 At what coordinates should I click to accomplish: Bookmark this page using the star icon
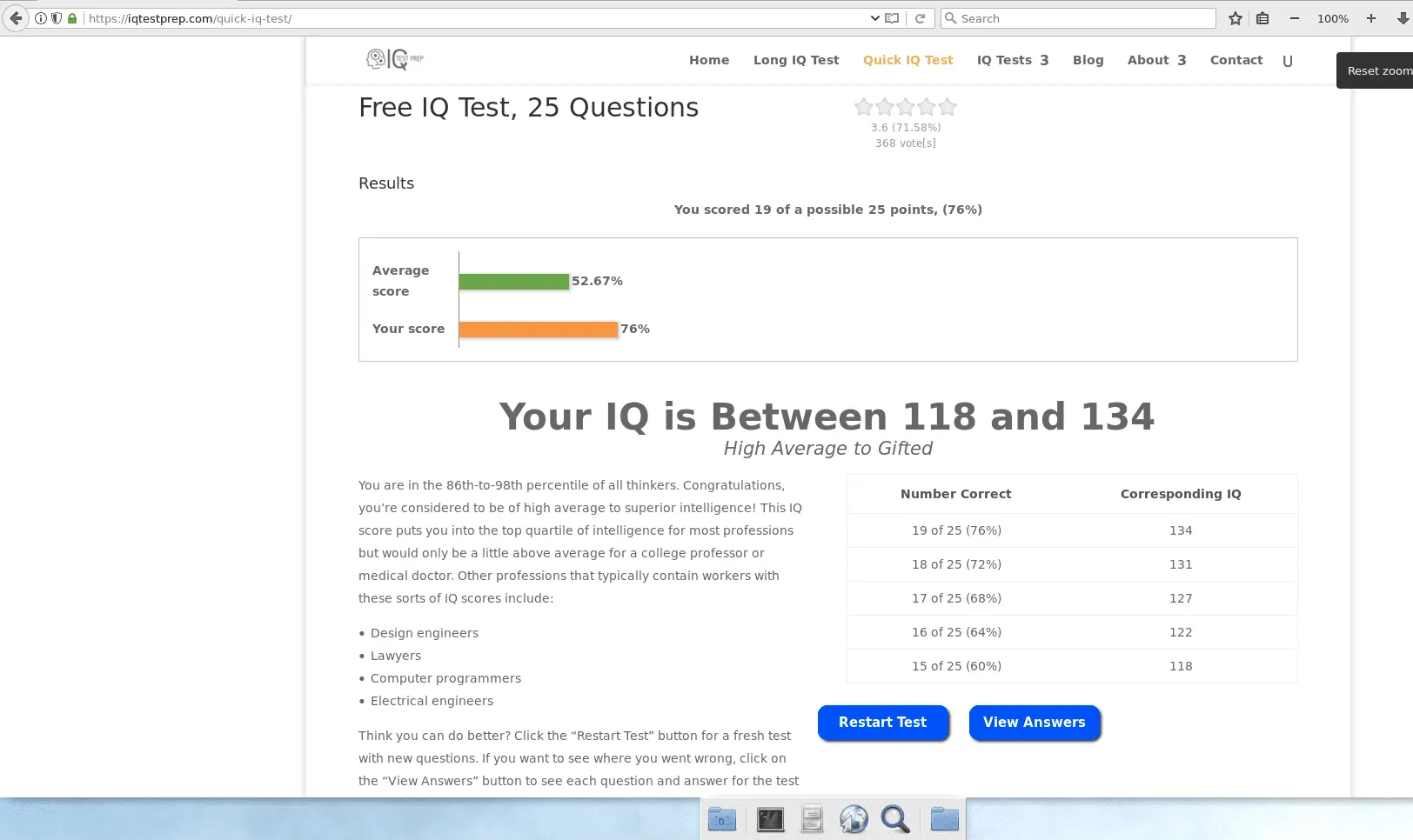tap(1235, 17)
